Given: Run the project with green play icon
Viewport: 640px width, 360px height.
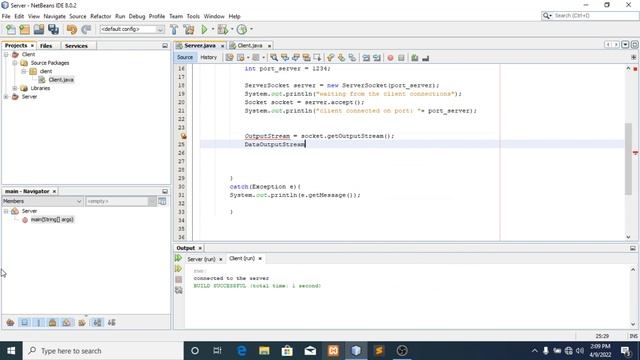Looking at the screenshot, I should 204,29.
